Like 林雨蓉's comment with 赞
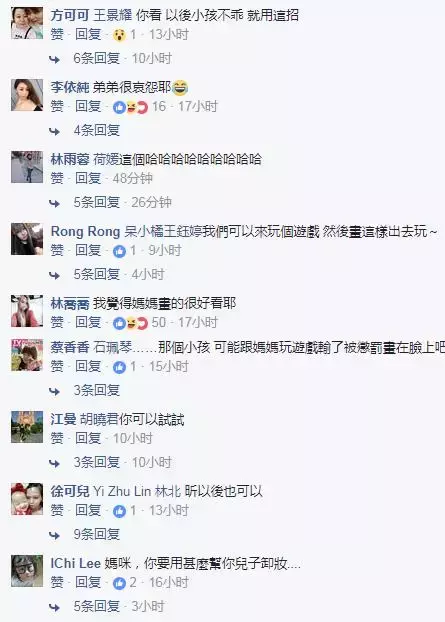 [x=57, y=179]
